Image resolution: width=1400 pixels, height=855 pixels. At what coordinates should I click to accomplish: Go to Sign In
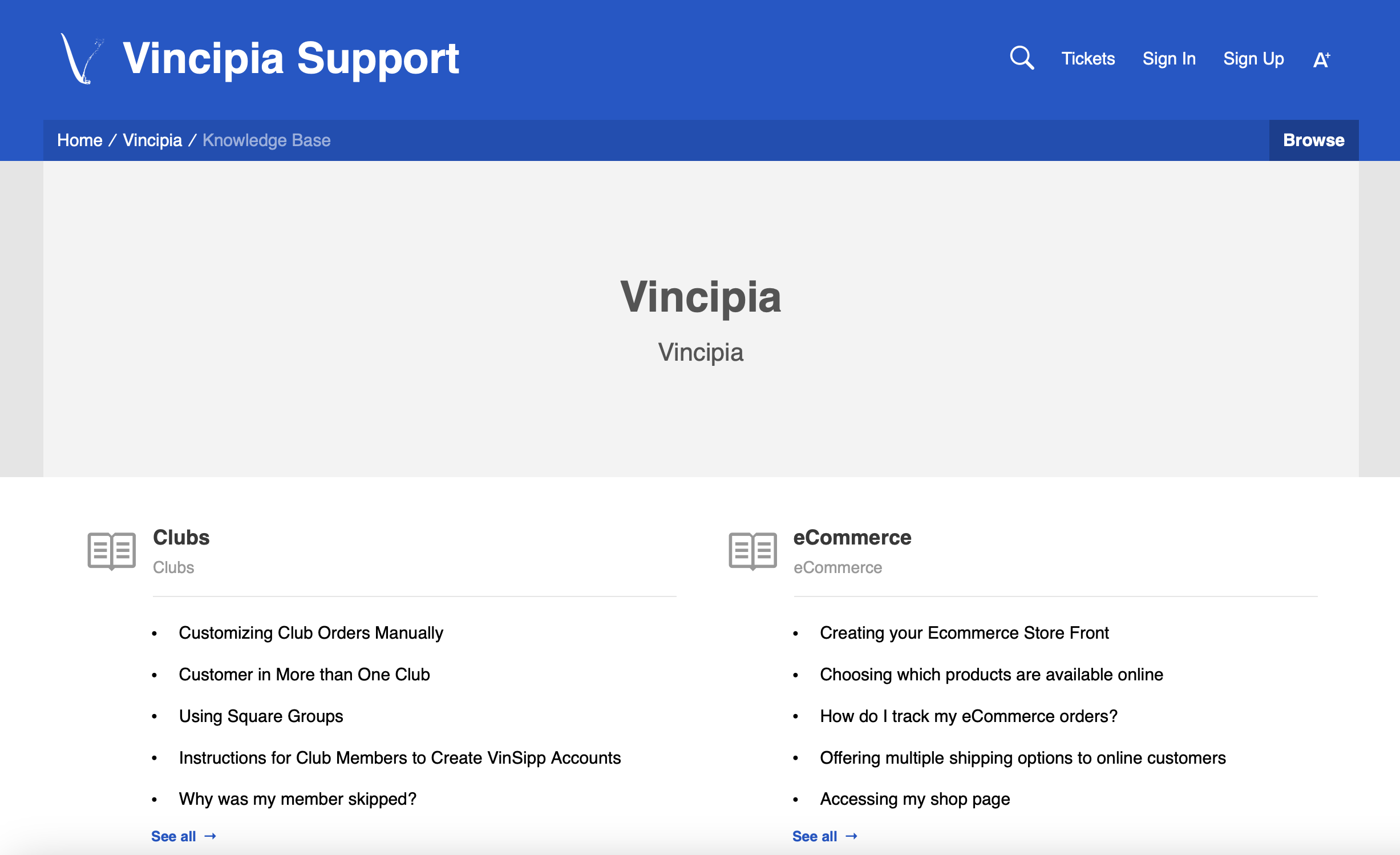[1169, 59]
